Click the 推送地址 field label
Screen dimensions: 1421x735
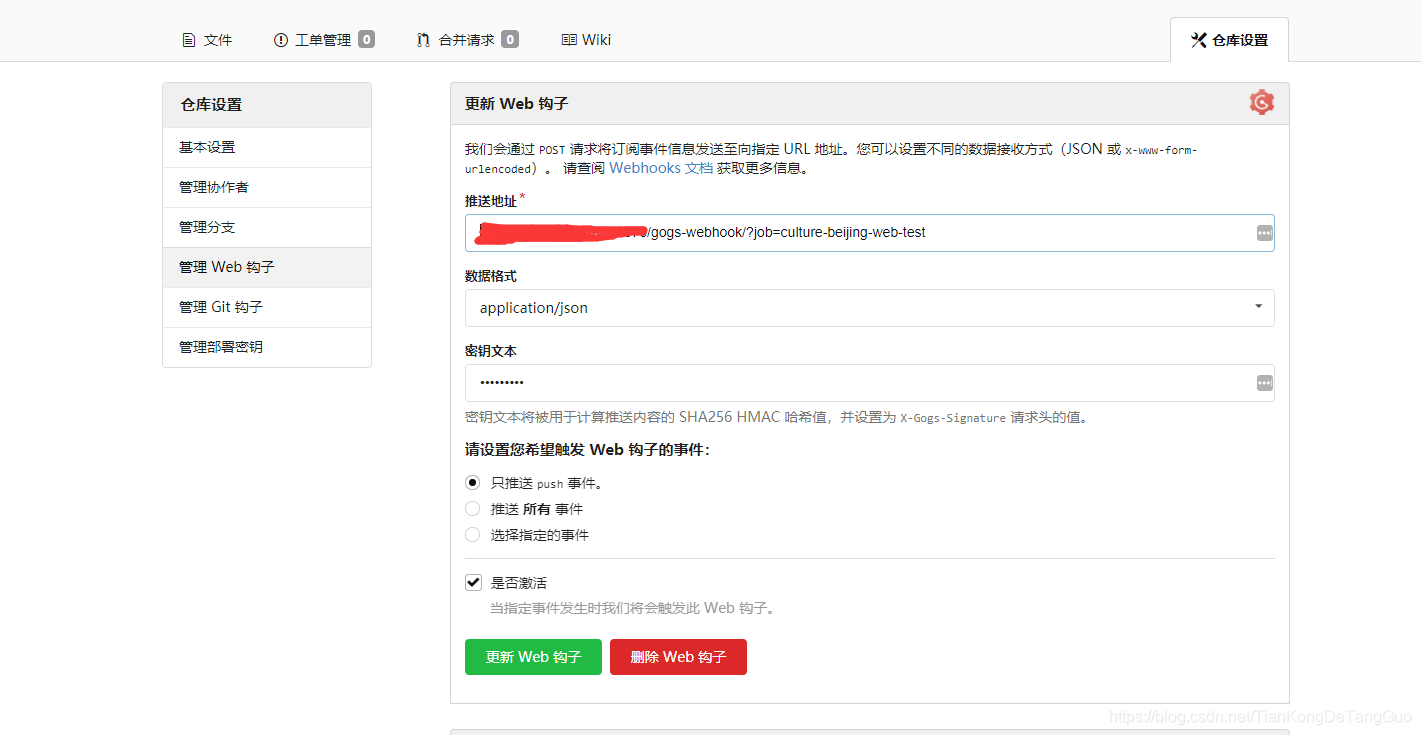click(491, 201)
